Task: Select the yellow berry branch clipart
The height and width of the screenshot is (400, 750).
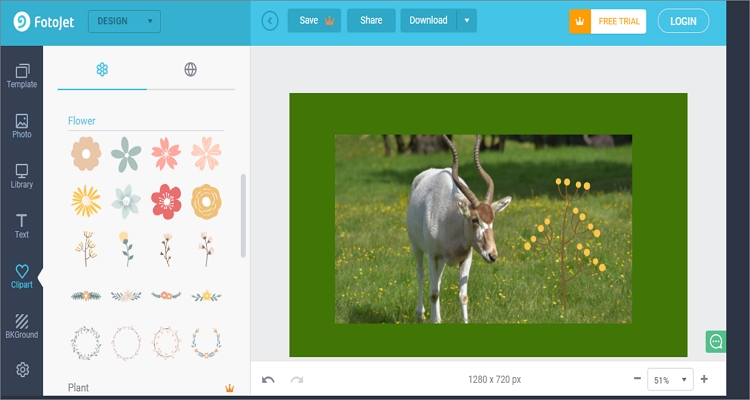Action: 86,249
